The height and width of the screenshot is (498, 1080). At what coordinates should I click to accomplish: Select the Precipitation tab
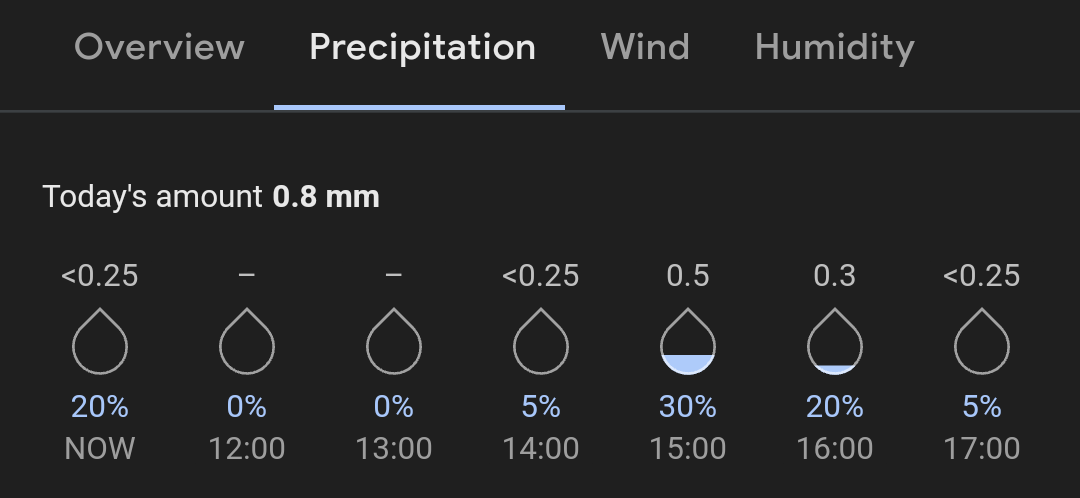[422, 48]
